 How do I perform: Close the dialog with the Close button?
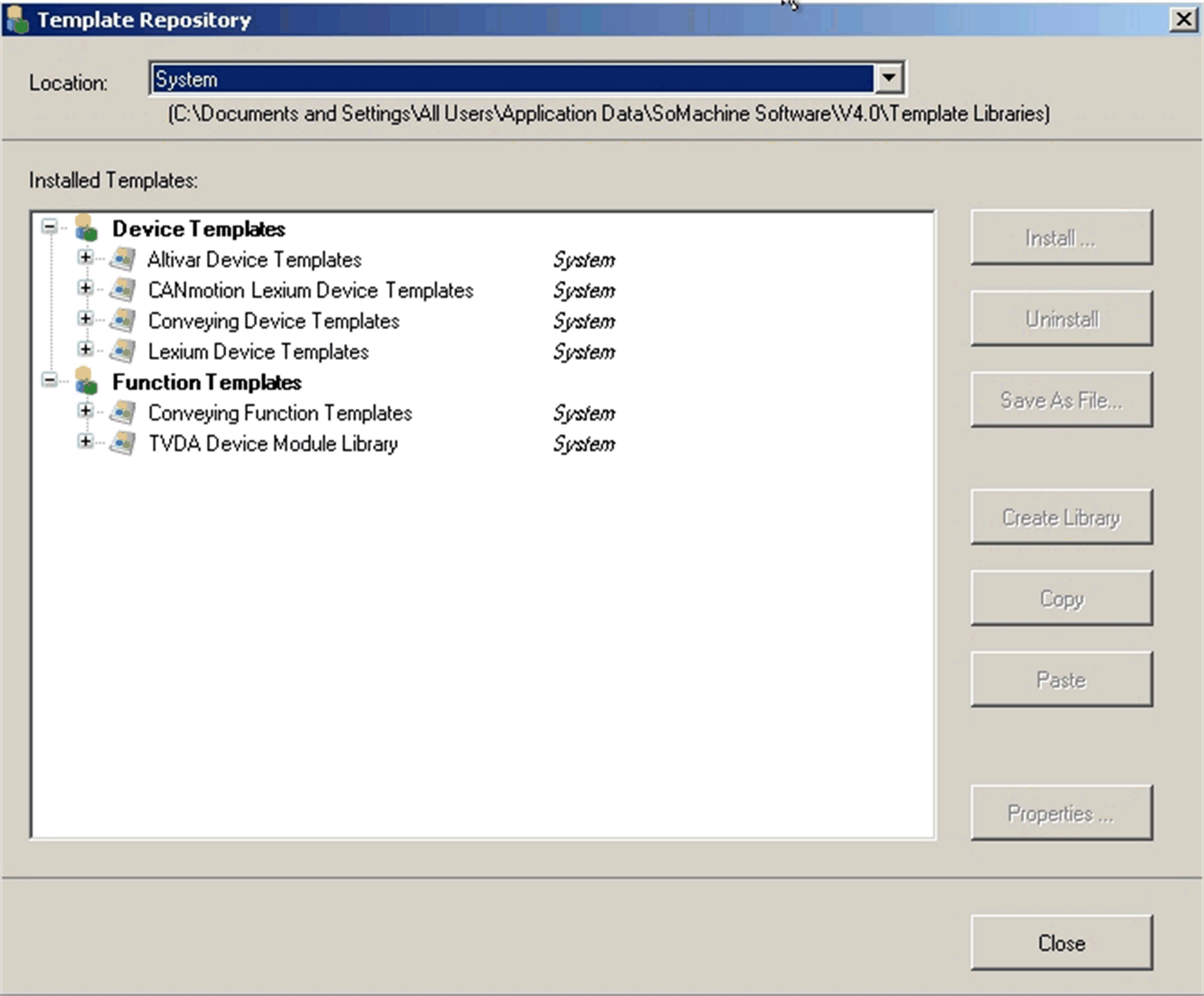tap(1061, 943)
